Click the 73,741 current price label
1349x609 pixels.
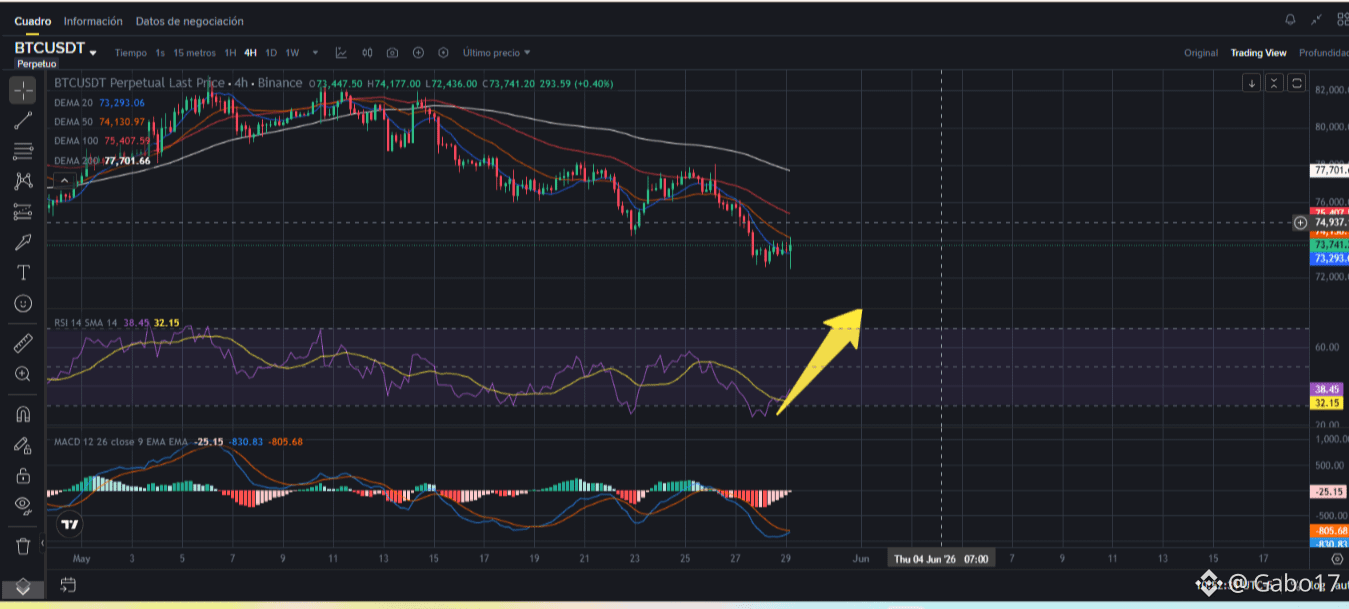coord(1329,245)
